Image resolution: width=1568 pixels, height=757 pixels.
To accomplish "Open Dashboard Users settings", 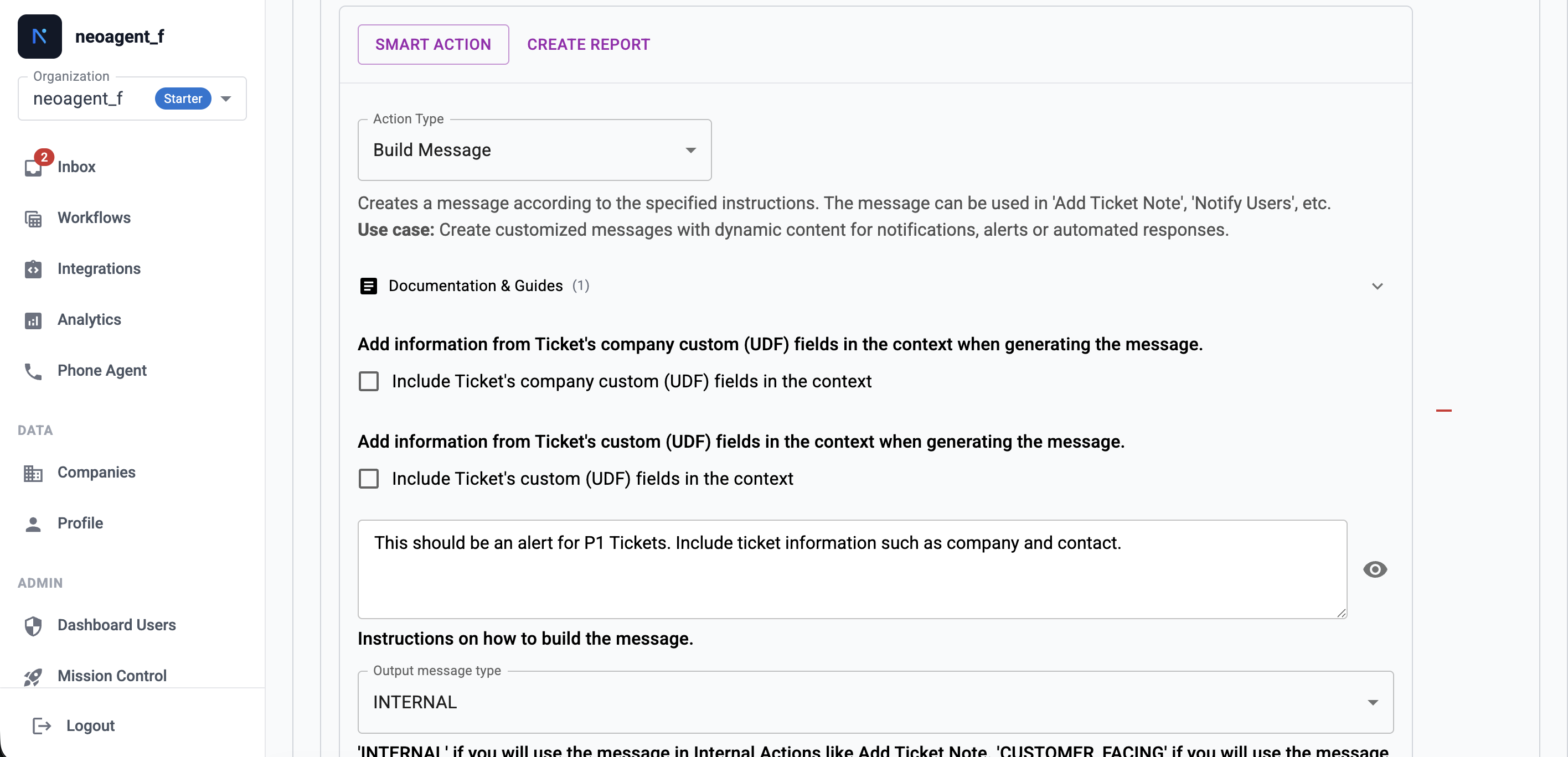I will 116,625.
